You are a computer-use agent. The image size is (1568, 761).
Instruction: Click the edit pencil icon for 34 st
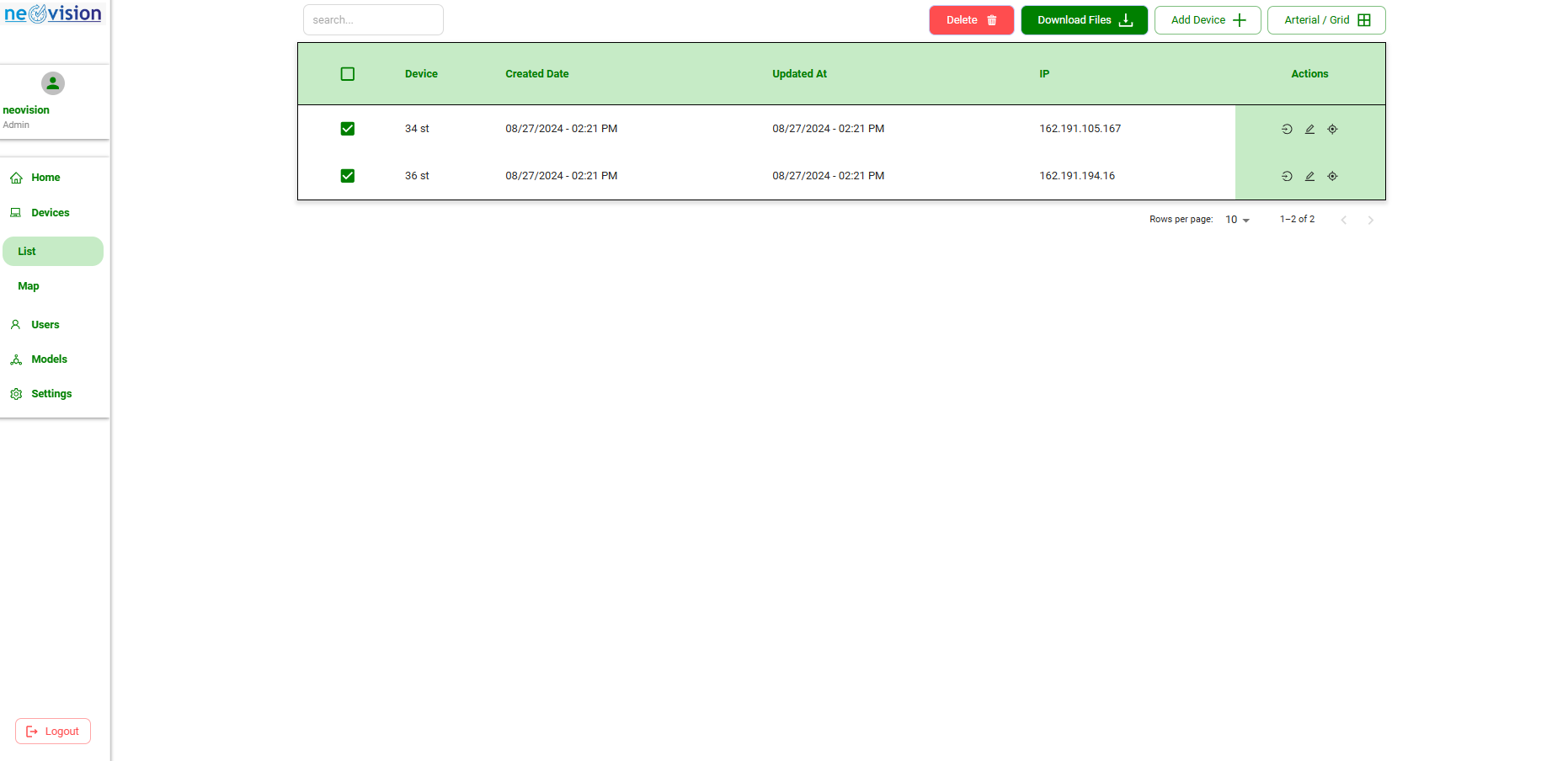click(1309, 129)
